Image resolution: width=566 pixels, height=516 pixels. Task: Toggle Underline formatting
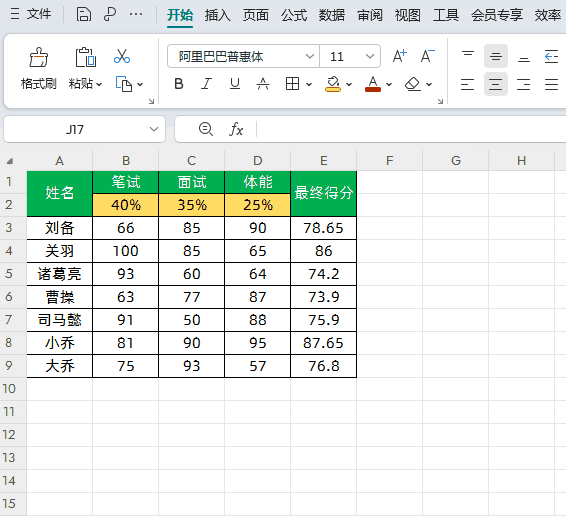click(235, 84)
